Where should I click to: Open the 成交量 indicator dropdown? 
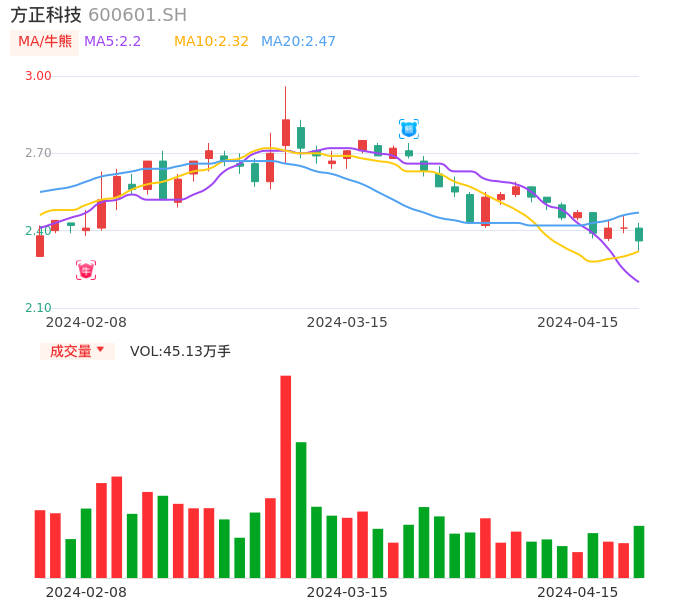tap(77, 351)
